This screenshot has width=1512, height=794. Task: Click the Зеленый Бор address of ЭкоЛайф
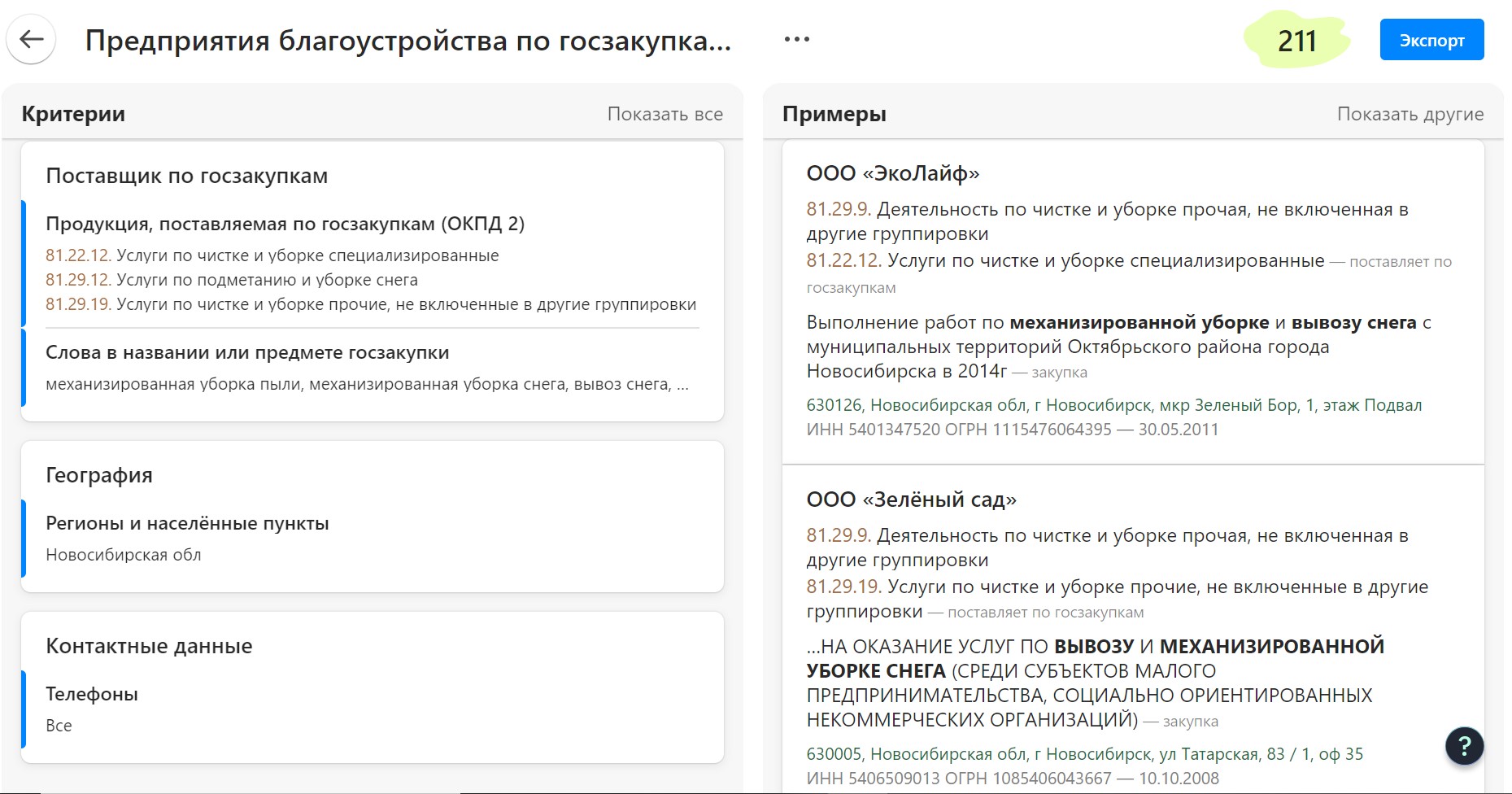(1113, 405)
